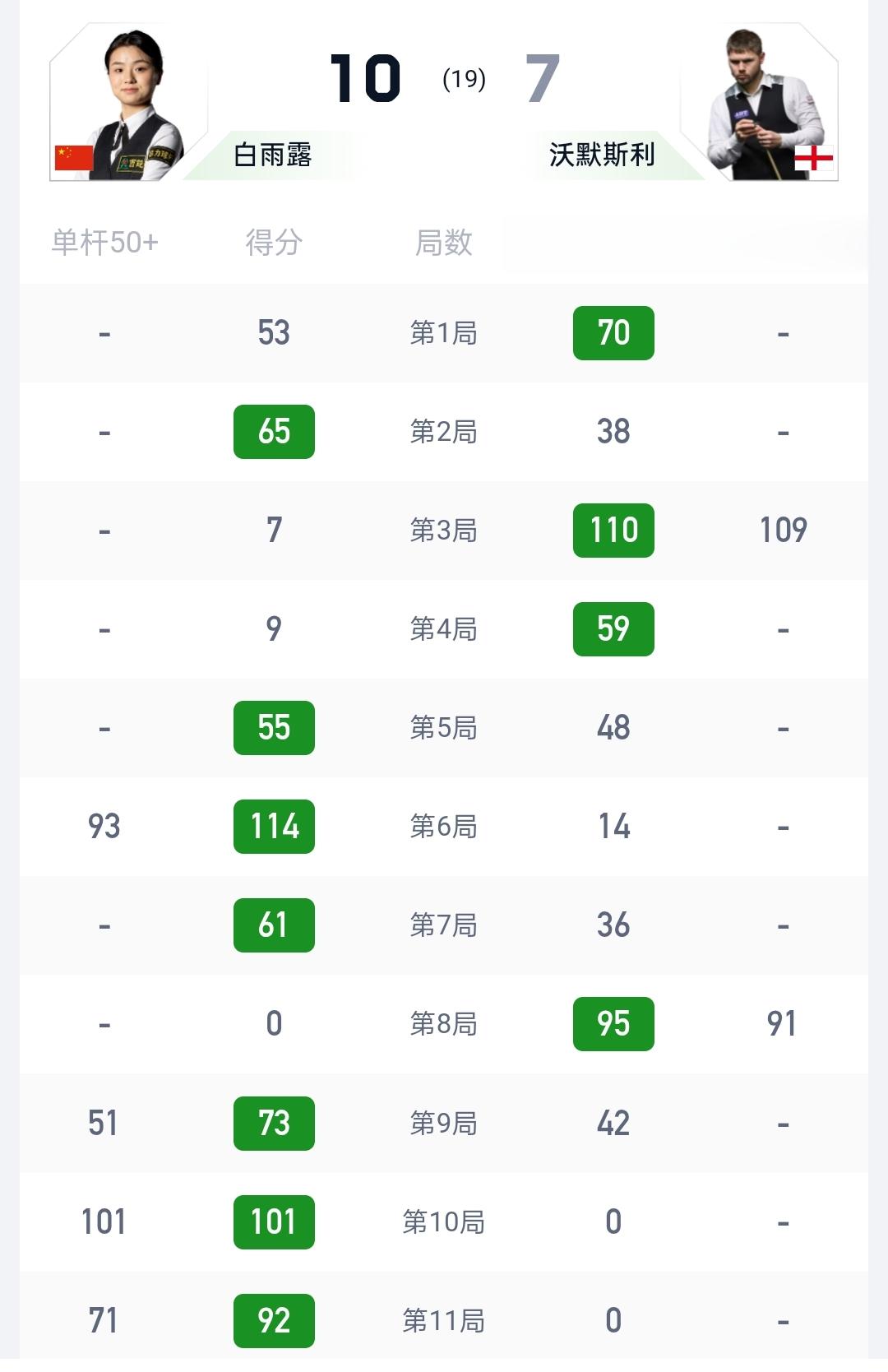888x1372 pixels.
Task: Tap the player name 沃默斯利
Action: (x=602, y=155)
